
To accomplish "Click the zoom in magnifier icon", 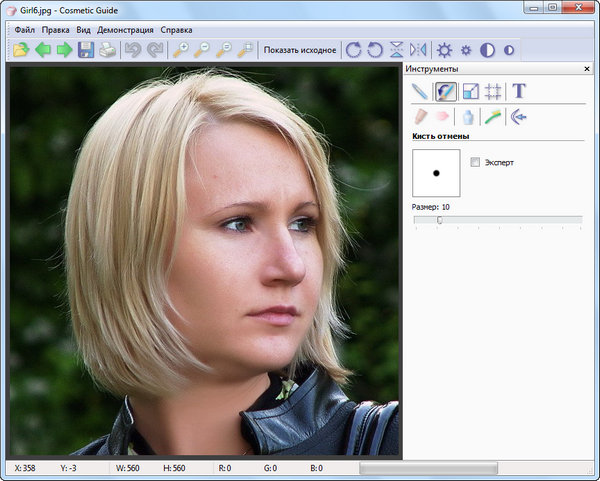I will (x=181, y=50).
